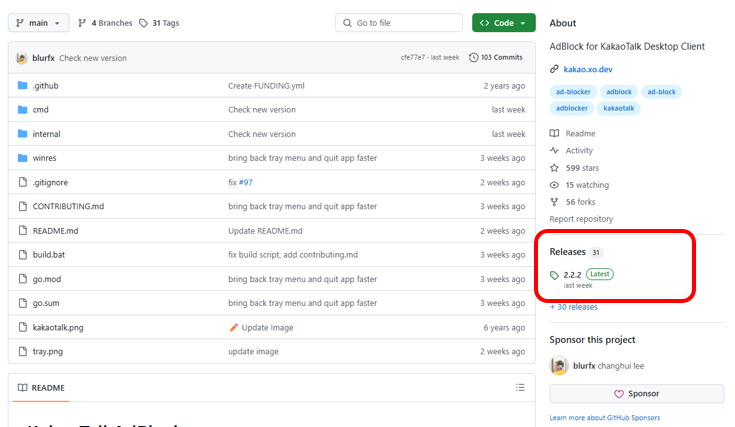
Task: Open the Update Image commit message
Action: pos(267,327)
